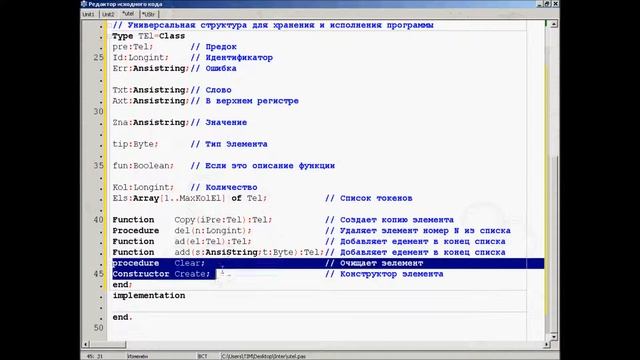
Task: Click the horizontal scrollbar thumb
Action: [x=108, y=344]
